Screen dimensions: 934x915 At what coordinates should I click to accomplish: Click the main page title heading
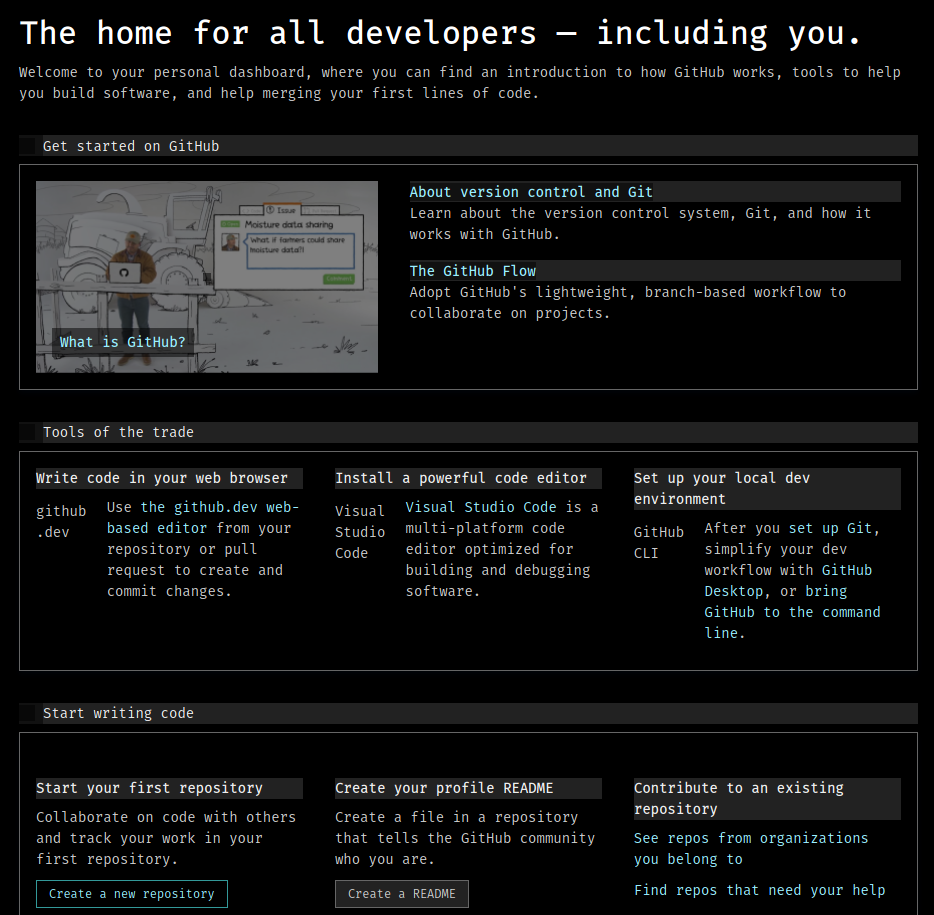[x=441, y=33]
